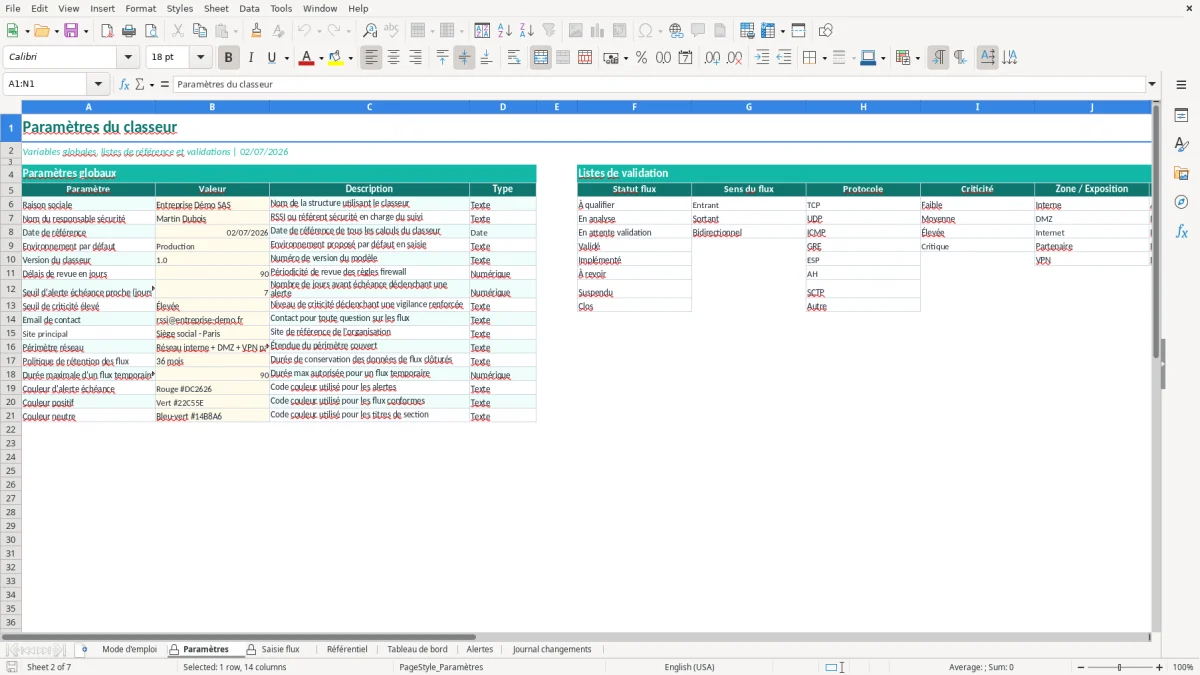The width and height of the screenshot is (1200, 675).
Task: Insert hyperlink icon
Action: point(676,31)
